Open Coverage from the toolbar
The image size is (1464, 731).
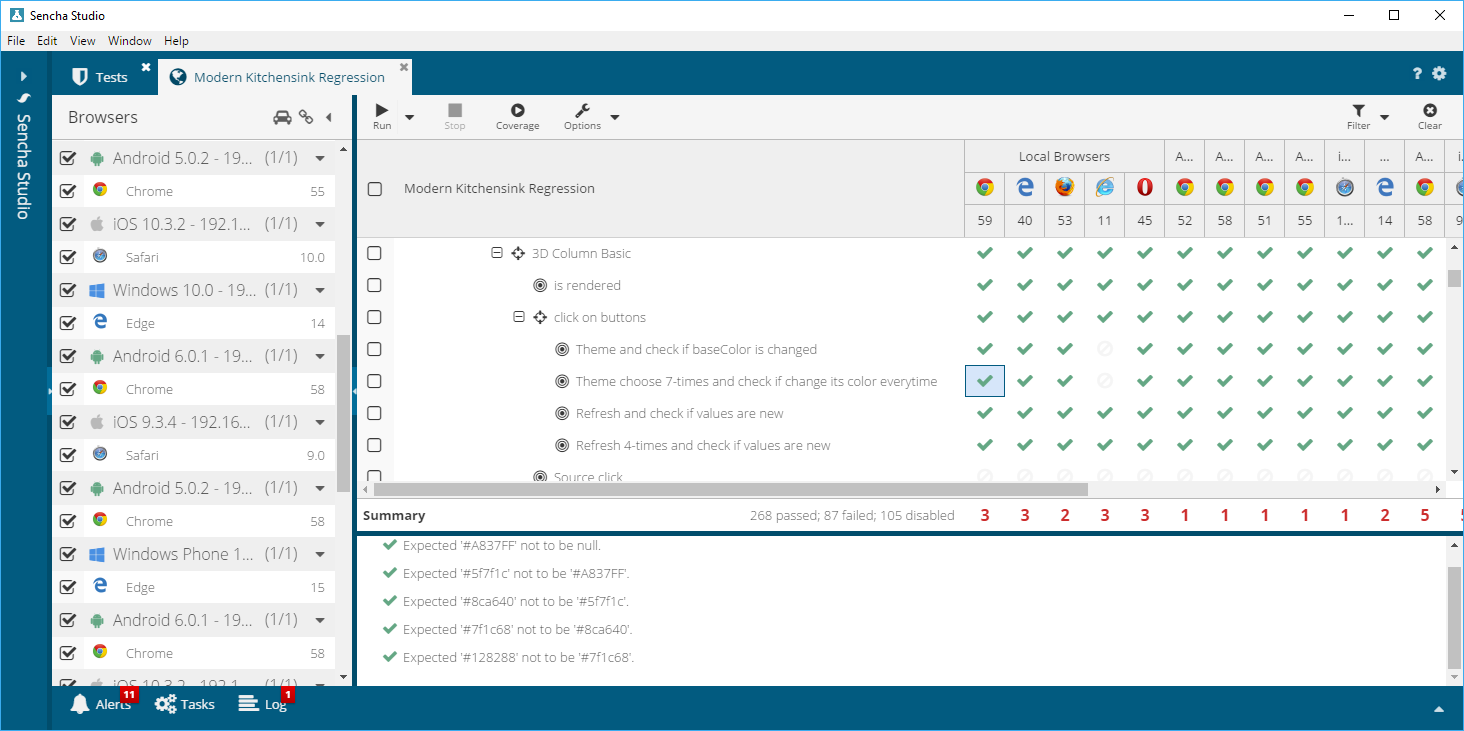[x=517, y=116]
